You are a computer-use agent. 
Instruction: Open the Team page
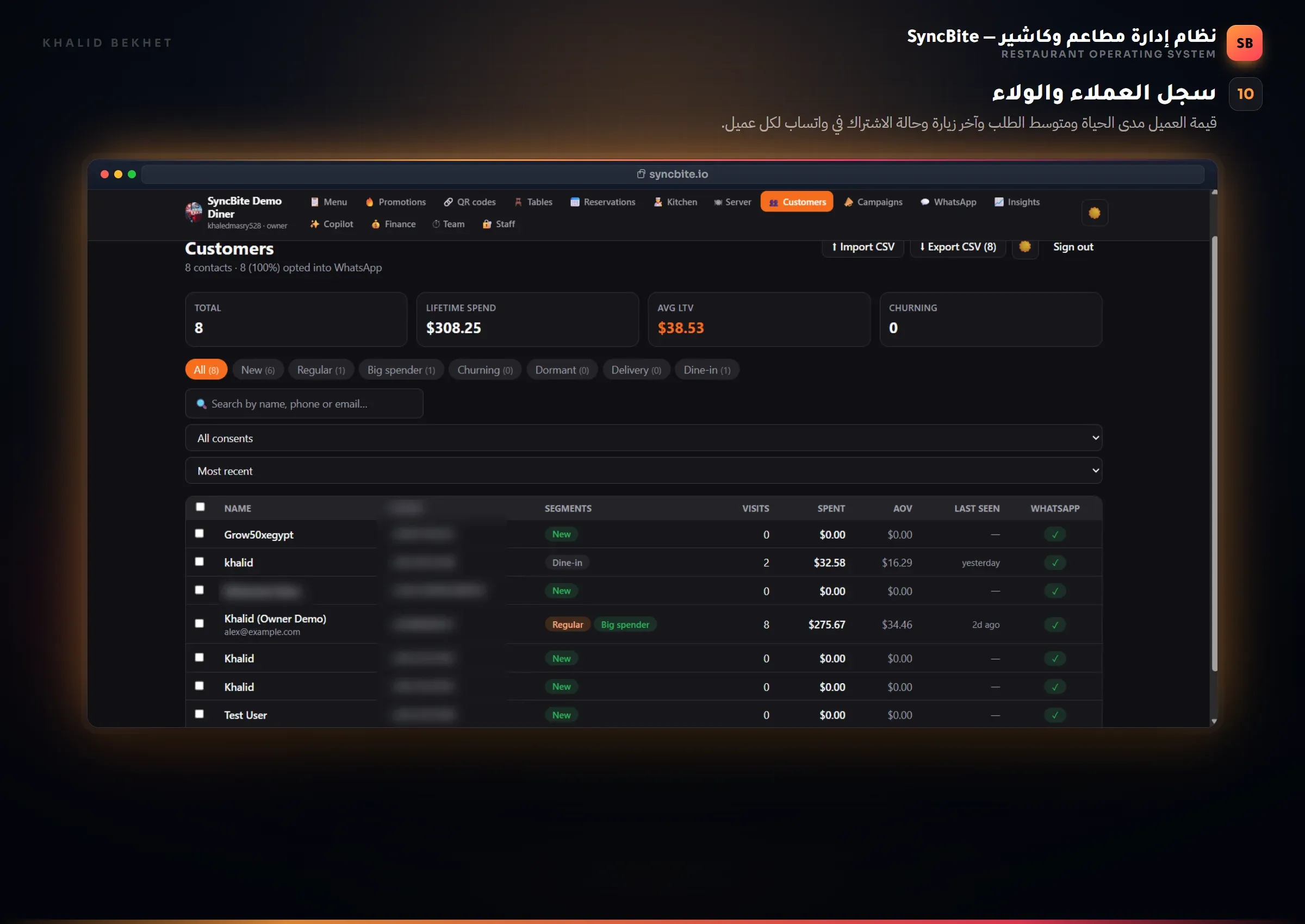pyautogui.click(x=449, y=224)
